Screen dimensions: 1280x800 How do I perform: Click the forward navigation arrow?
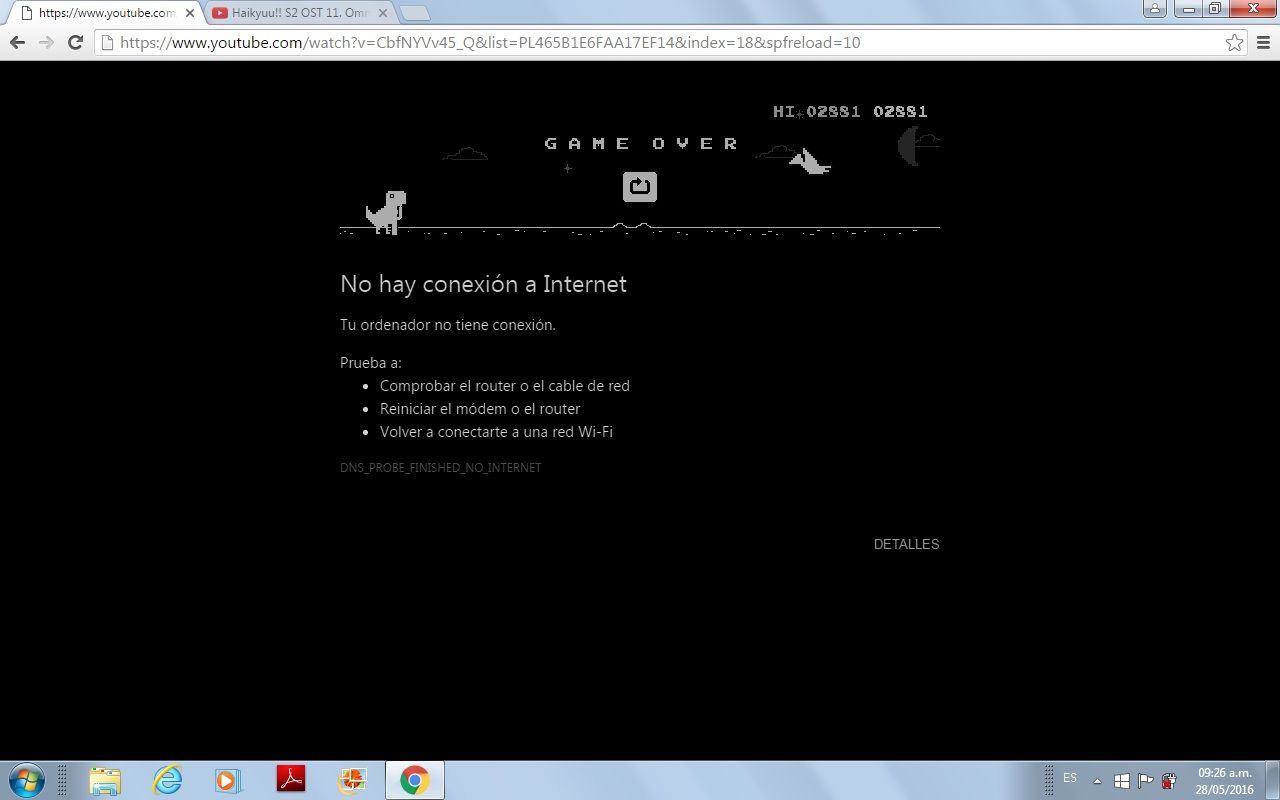pyautogui.click(x=46, y=42)
